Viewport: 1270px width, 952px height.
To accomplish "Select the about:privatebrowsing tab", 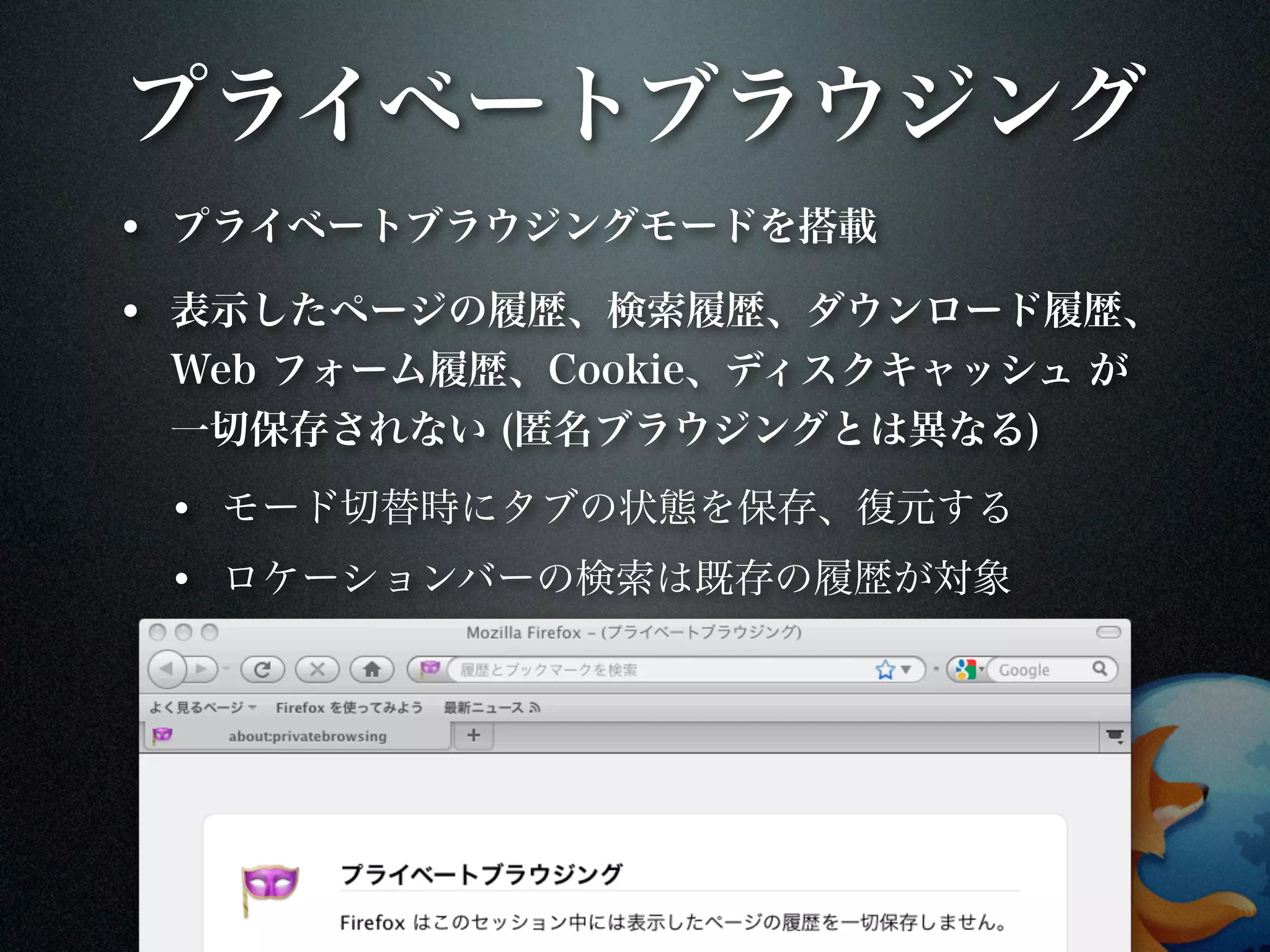I will (x=307, y=736).
